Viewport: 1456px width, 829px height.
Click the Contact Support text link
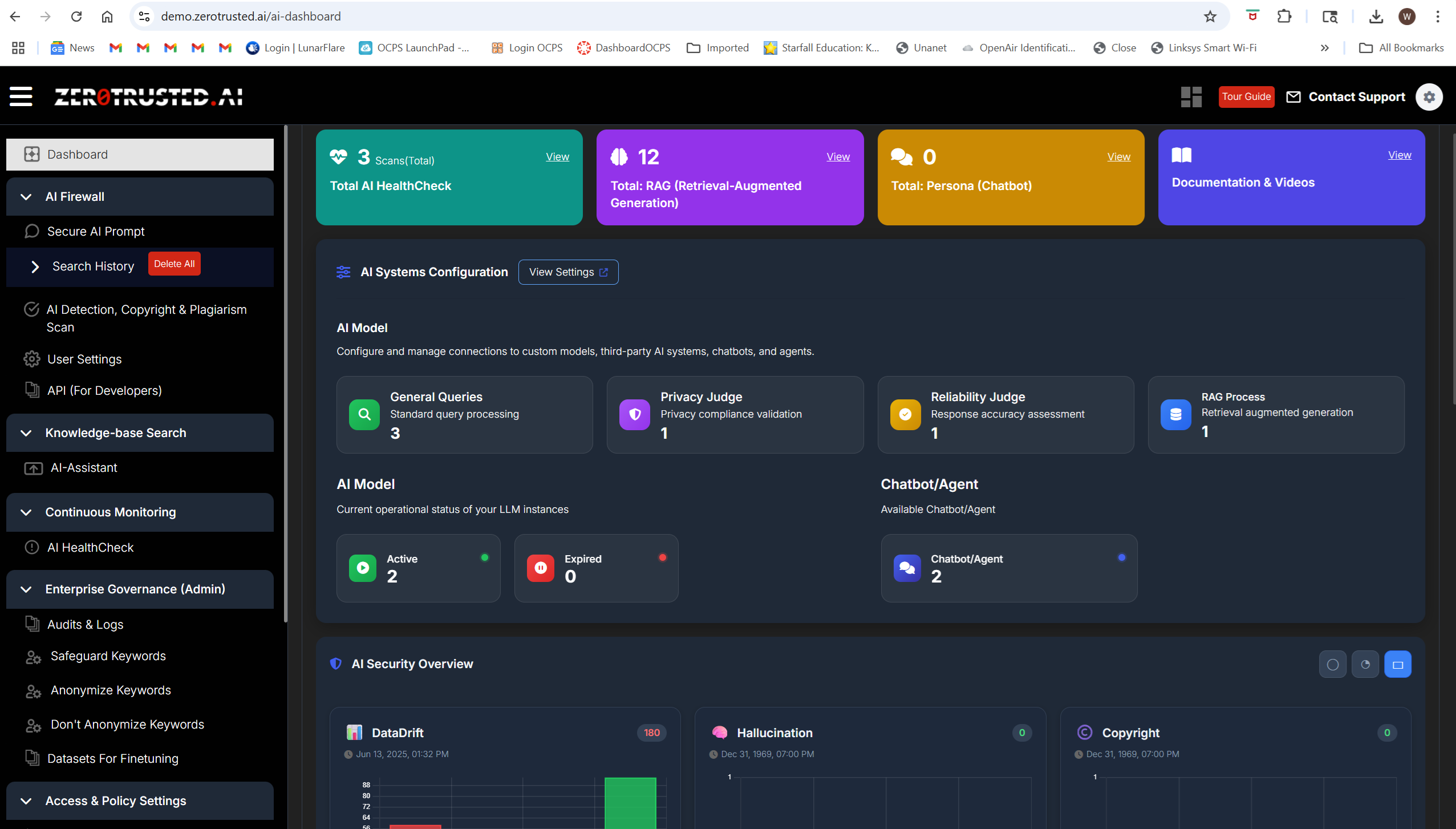point(1357,97)
